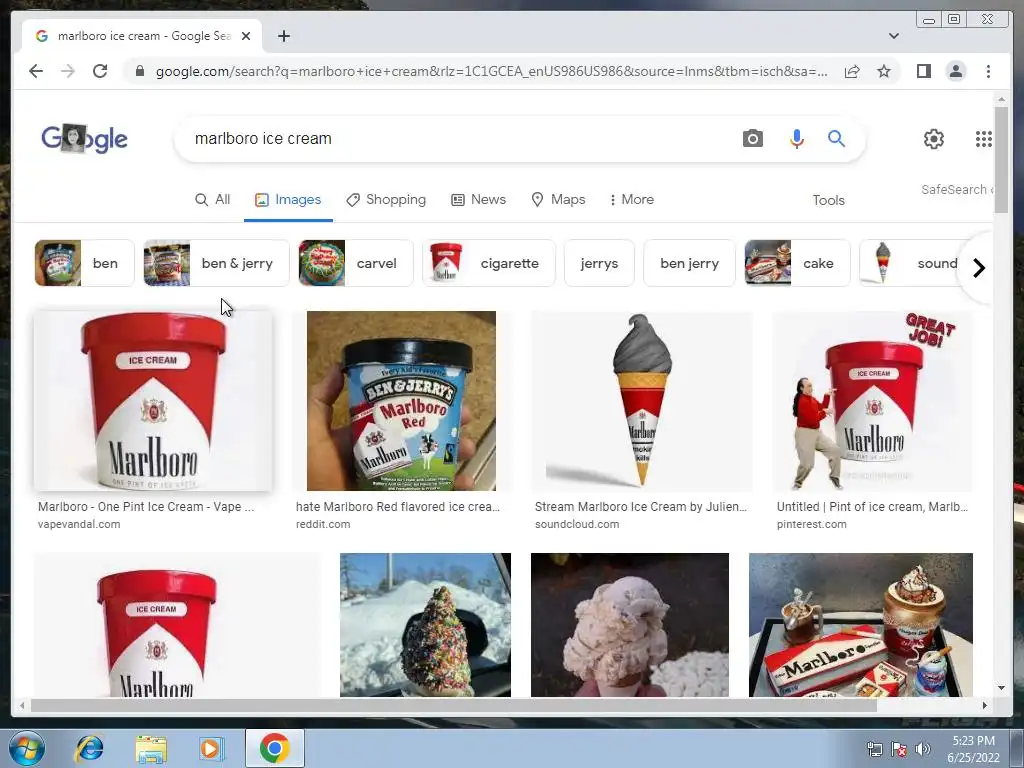Open the Tools filter button
Viewport: 1024px width, 768px height.
(x=828, y=200)
